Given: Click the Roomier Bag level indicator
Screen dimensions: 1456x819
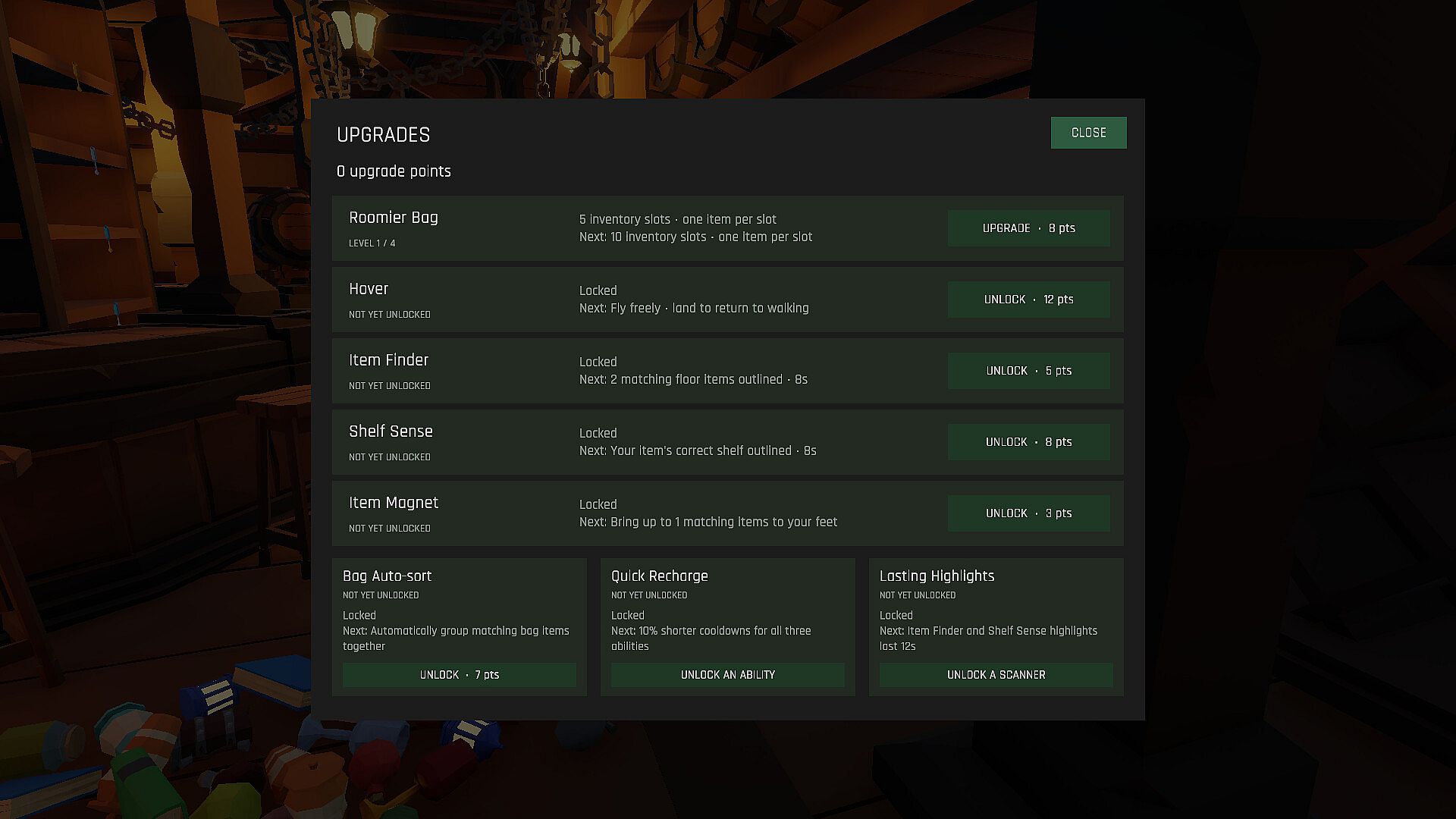Looking at the screenshot, I should pyautogui.click(x=372, y=243).
